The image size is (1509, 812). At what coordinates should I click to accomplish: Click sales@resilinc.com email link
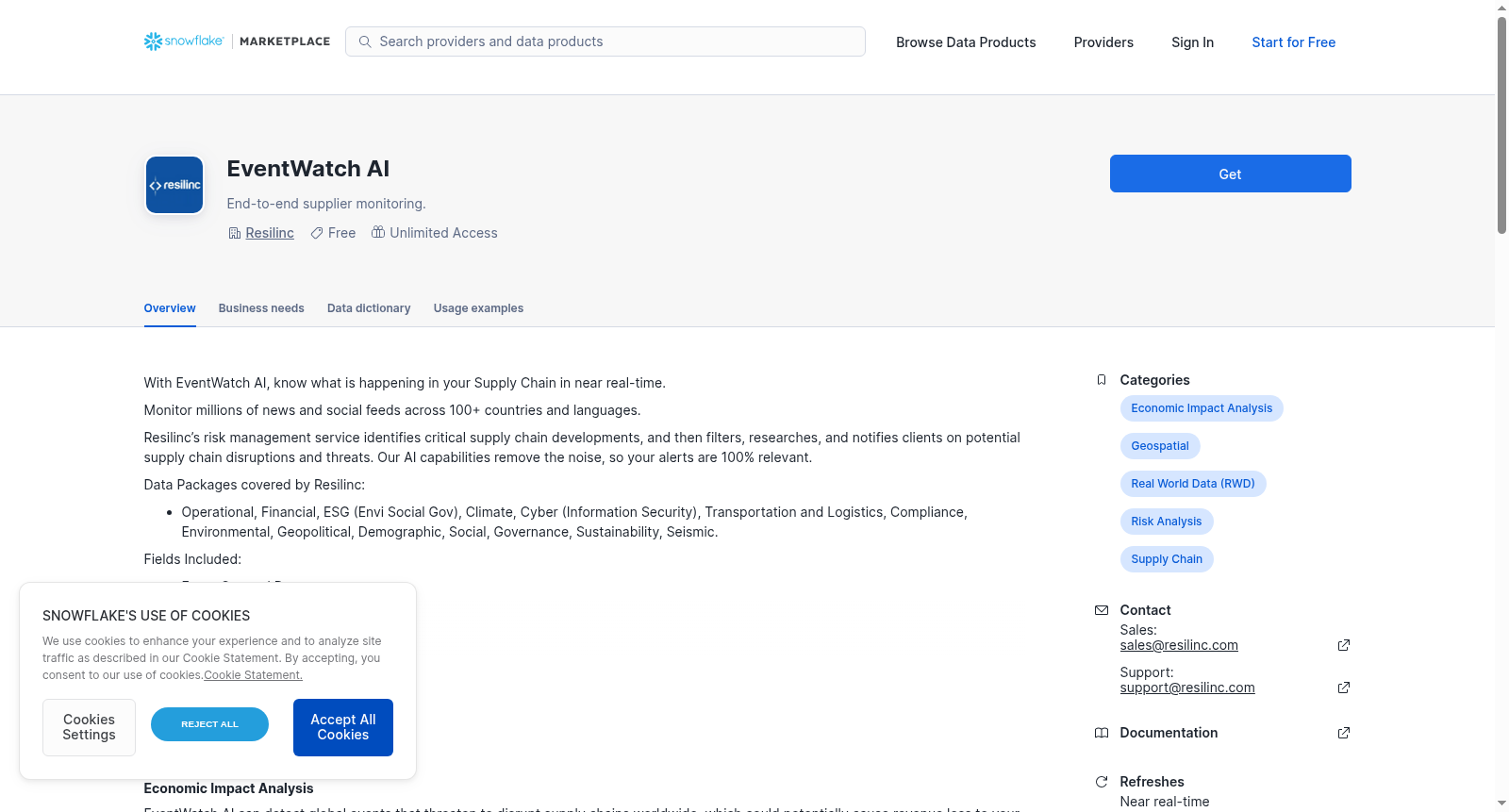pos(1179,645)
